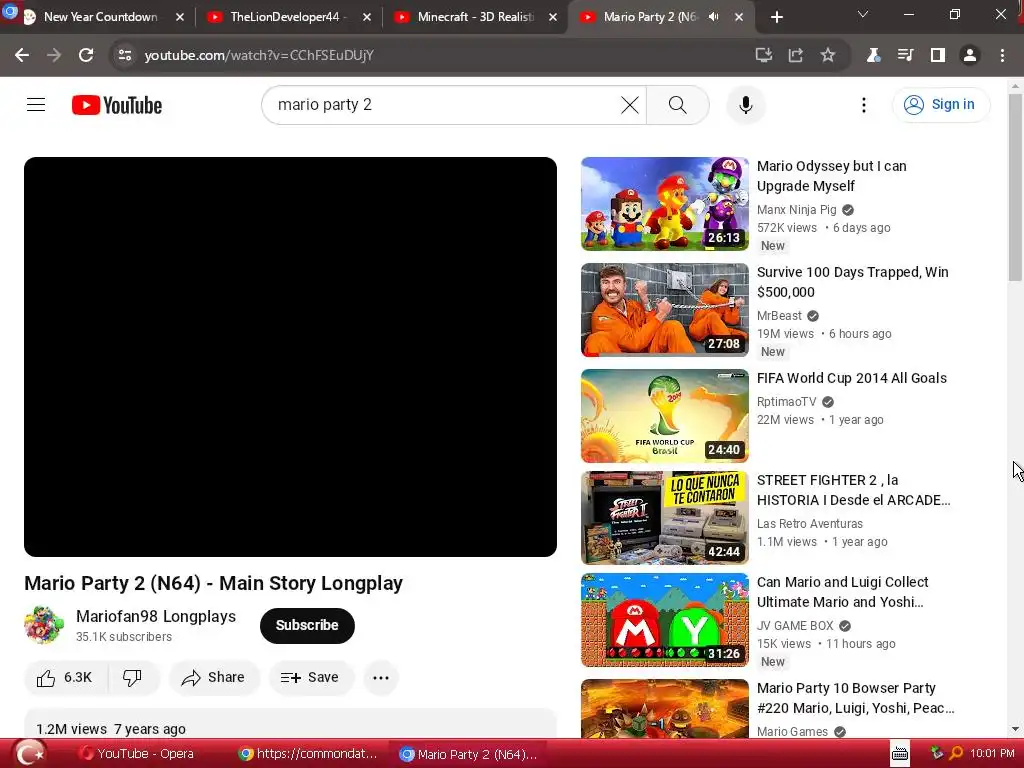Viewport: 1024px width, 768px height.
Task: Switch to the commondat... Chrome taskbar window
Action: [x=308, y=754]
